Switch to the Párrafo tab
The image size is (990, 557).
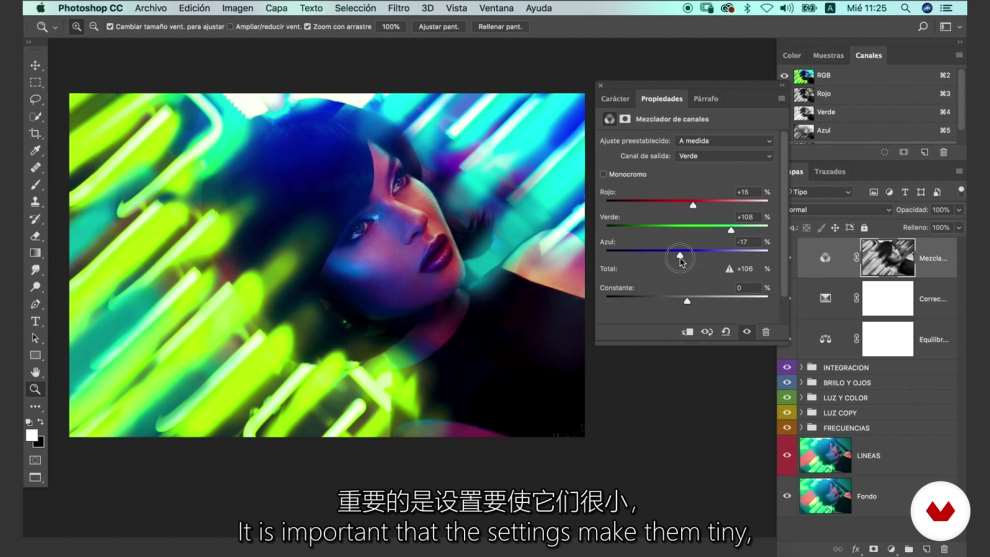[x=705, y=99]
